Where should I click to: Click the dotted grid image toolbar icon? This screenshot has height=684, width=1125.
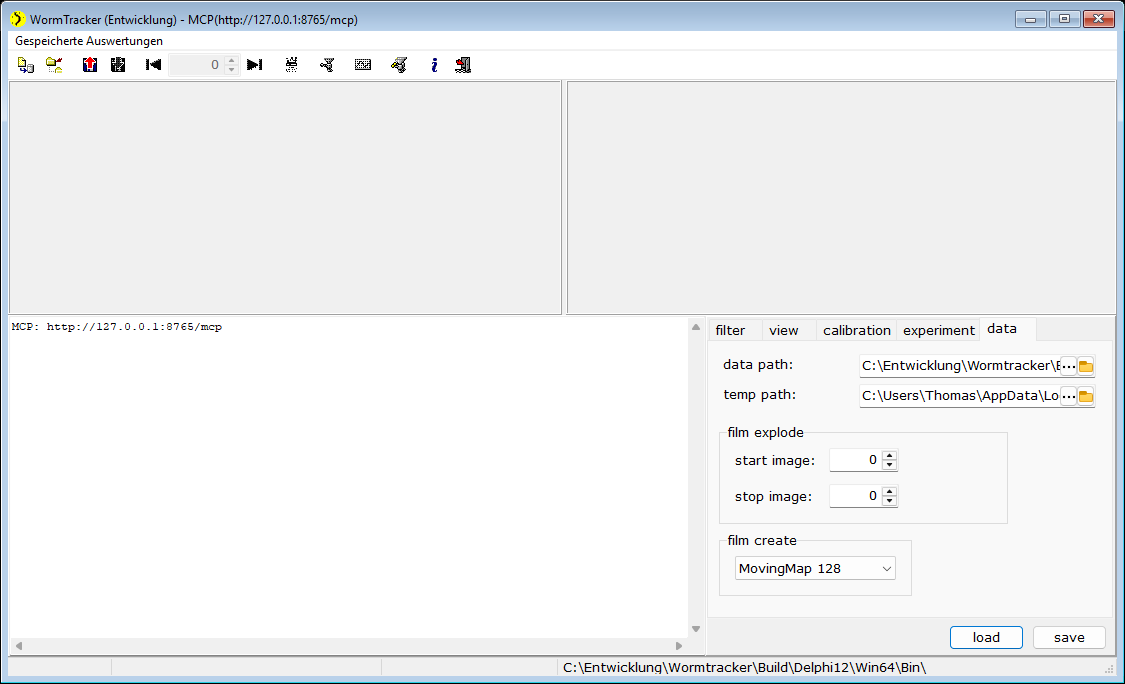click(363, 65)
